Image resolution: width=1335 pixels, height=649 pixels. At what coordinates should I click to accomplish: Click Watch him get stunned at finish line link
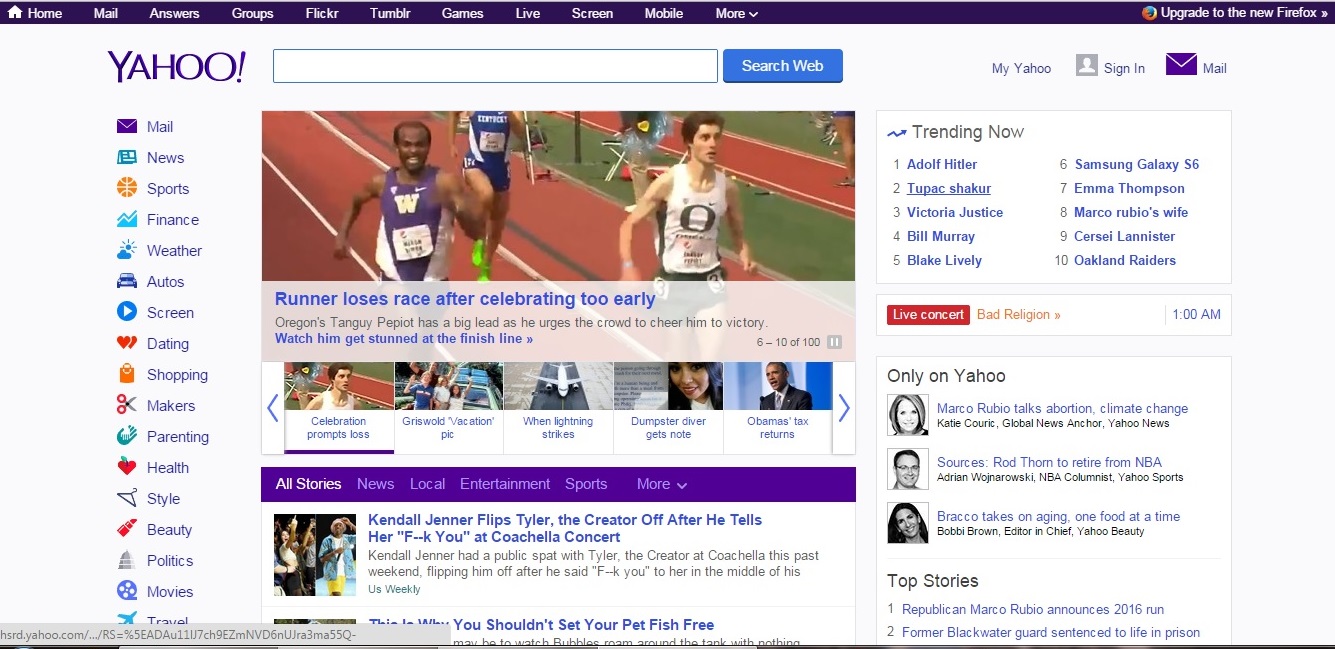404,339
